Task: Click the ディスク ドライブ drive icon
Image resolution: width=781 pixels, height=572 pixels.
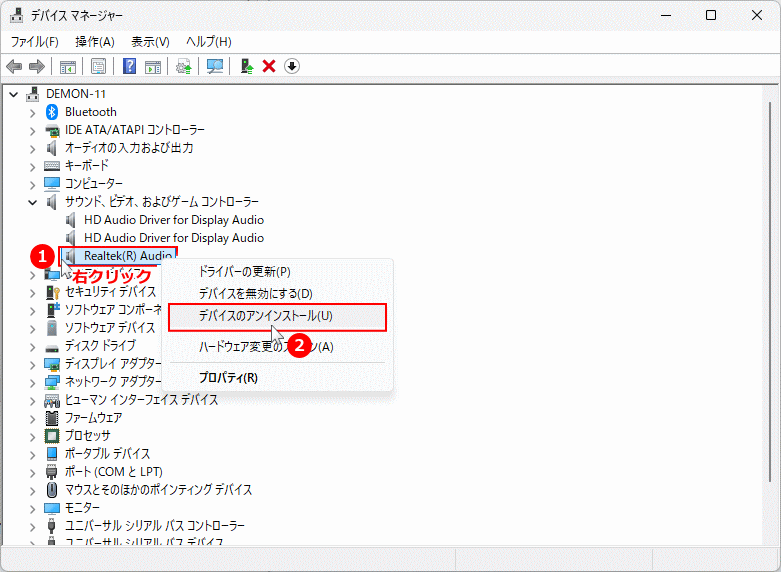Action: tap(52, 347)
